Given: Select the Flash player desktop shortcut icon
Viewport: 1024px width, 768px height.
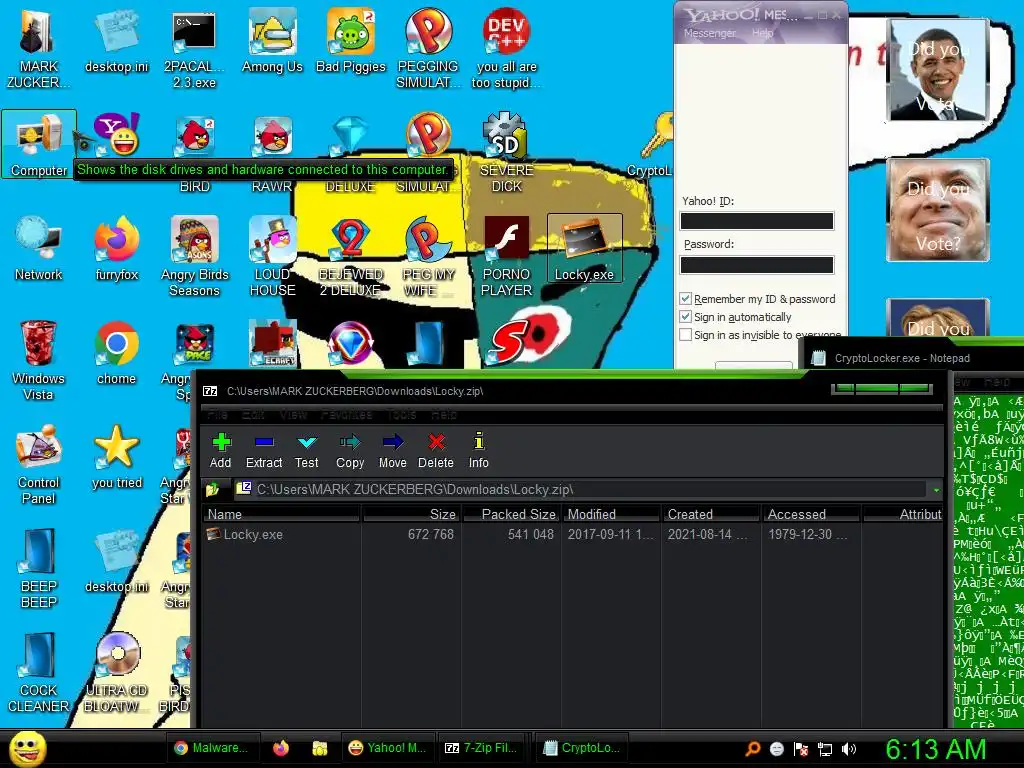Looking at the screenshot, I should point(507,256).
